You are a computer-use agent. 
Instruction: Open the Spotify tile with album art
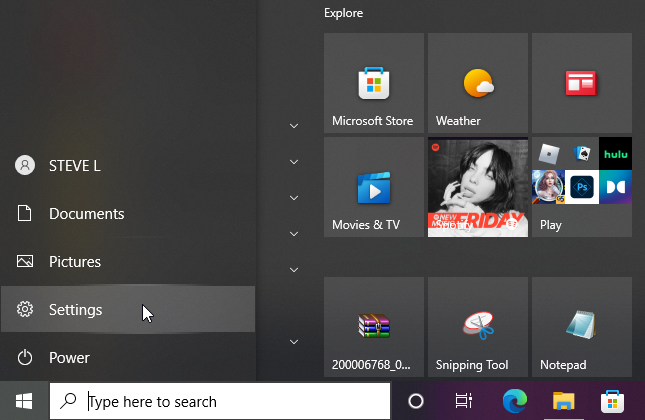(x=478, y=187)
